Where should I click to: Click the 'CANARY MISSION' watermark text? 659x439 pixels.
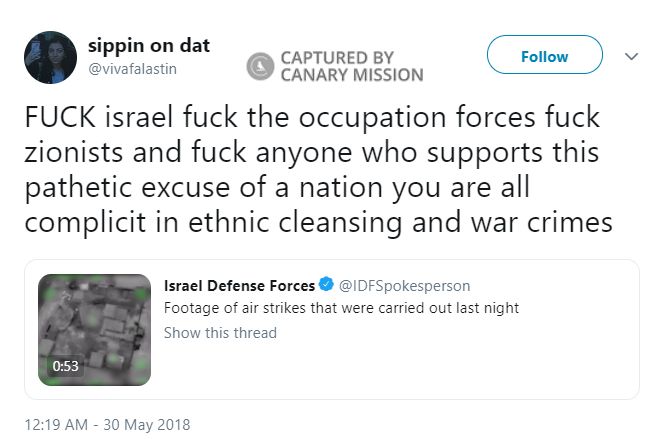click(x=351, y=75)
